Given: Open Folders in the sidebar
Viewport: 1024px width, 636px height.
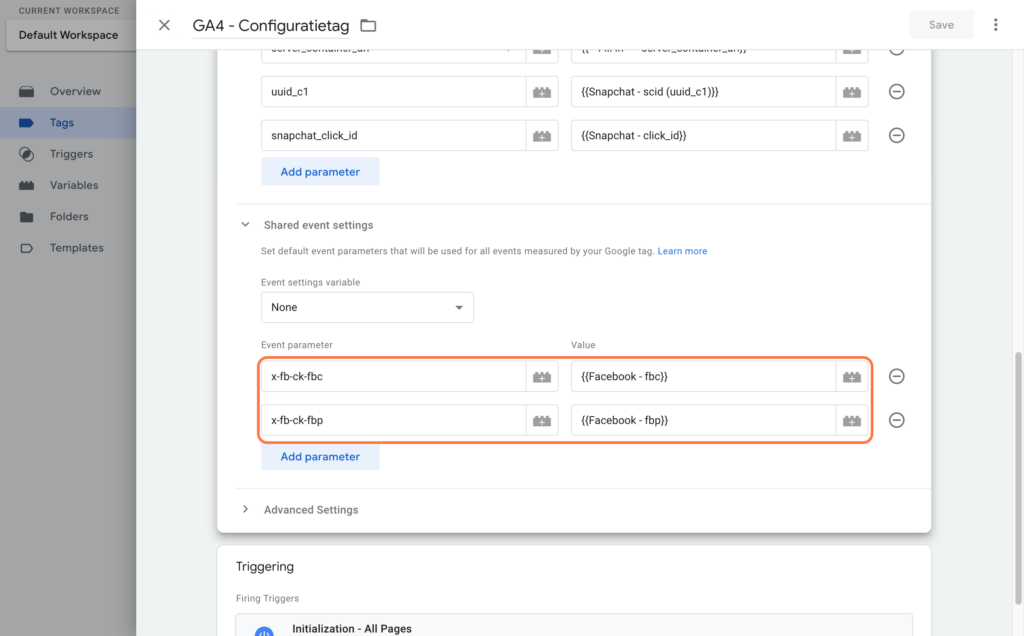Looking at the screenshot, I should point(68,217).
